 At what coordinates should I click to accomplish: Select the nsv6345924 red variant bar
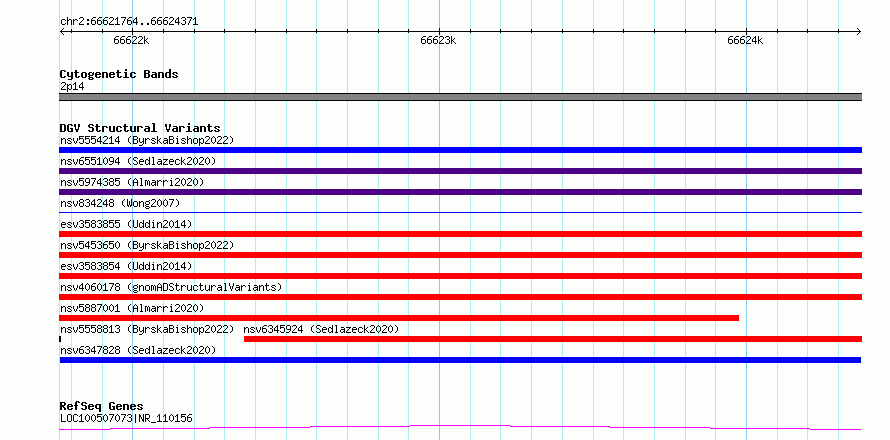[553, 339]
